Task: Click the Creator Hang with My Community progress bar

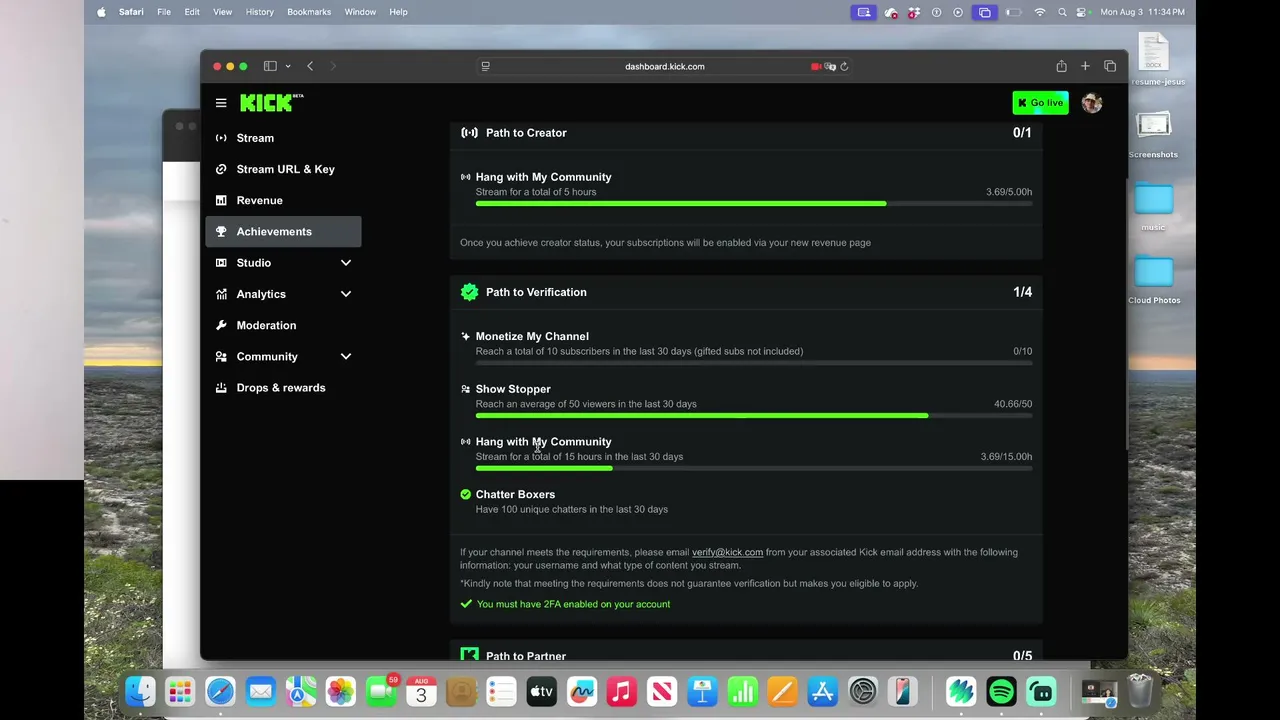Action: pos(754,204)
